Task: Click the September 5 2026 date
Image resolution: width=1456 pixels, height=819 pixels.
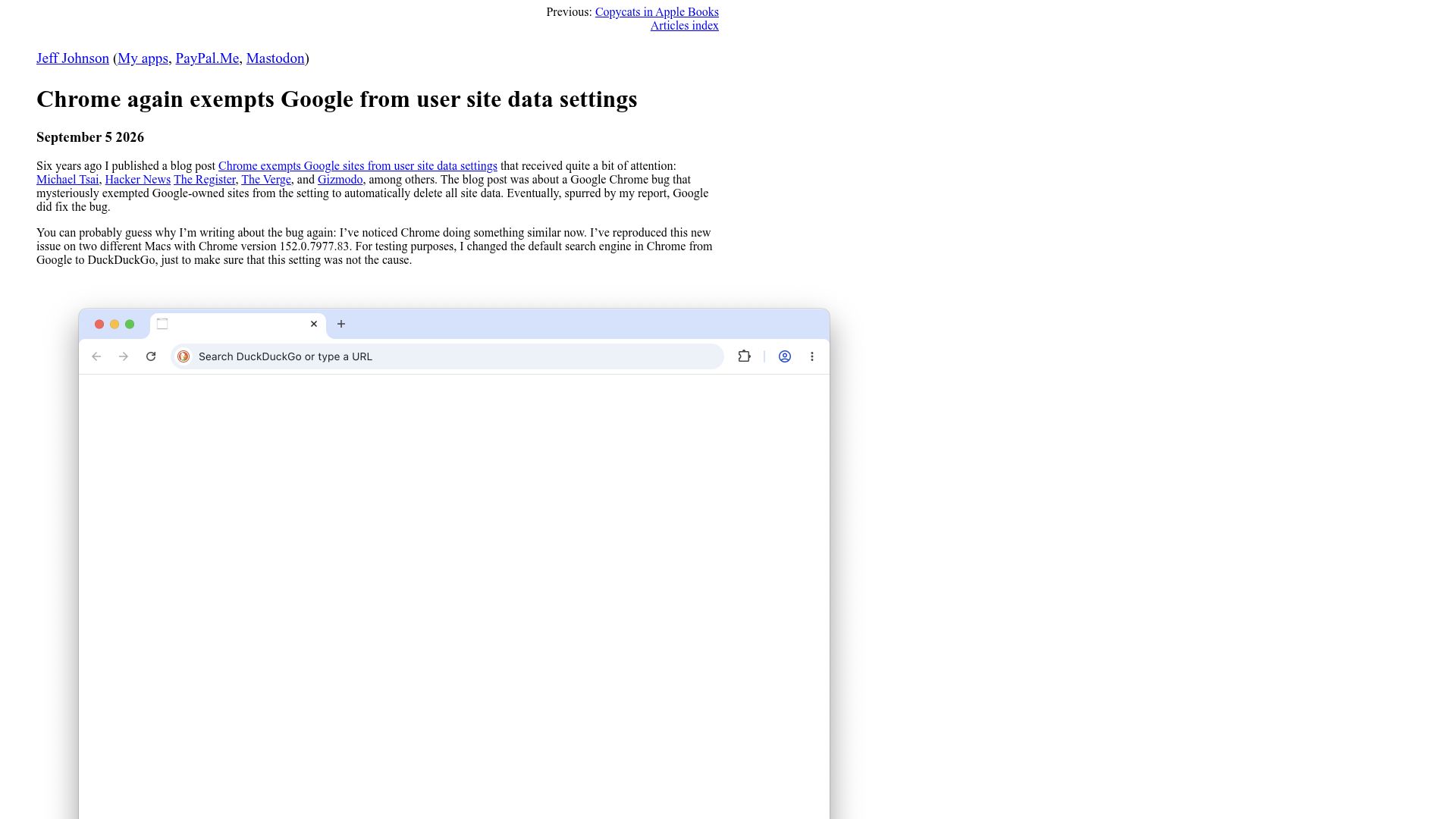Action: [90, 137]
